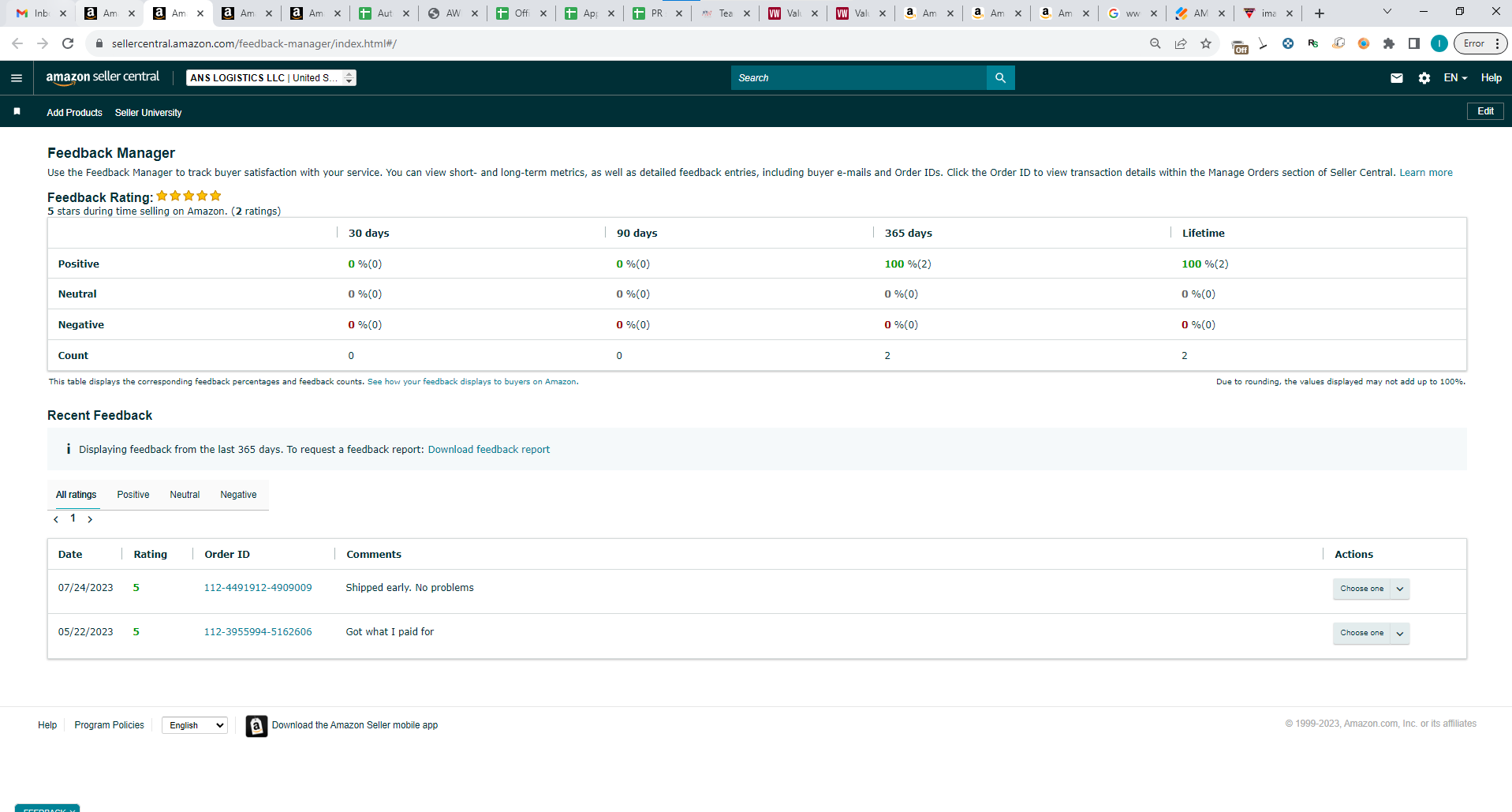Open Choose one dropdown for 07/24/2023 feedback

pos(1371,589)
